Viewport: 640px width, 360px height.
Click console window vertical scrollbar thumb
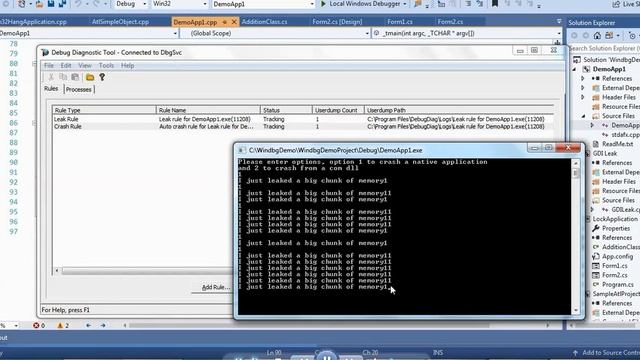coord(576,173)
